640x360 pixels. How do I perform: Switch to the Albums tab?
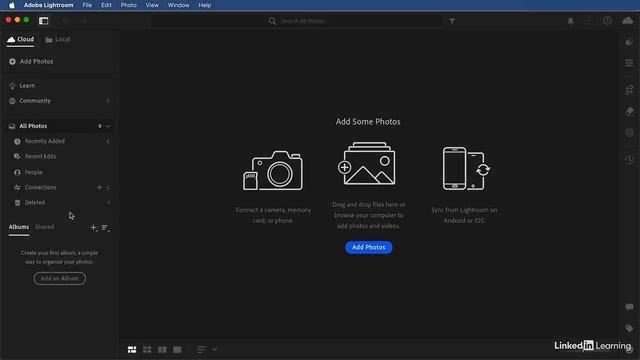tap(19, 227)
